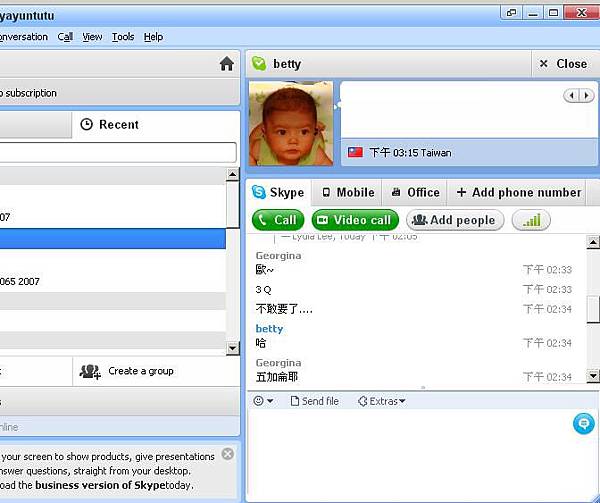Click business version of Skype link

tap(100, 485)
